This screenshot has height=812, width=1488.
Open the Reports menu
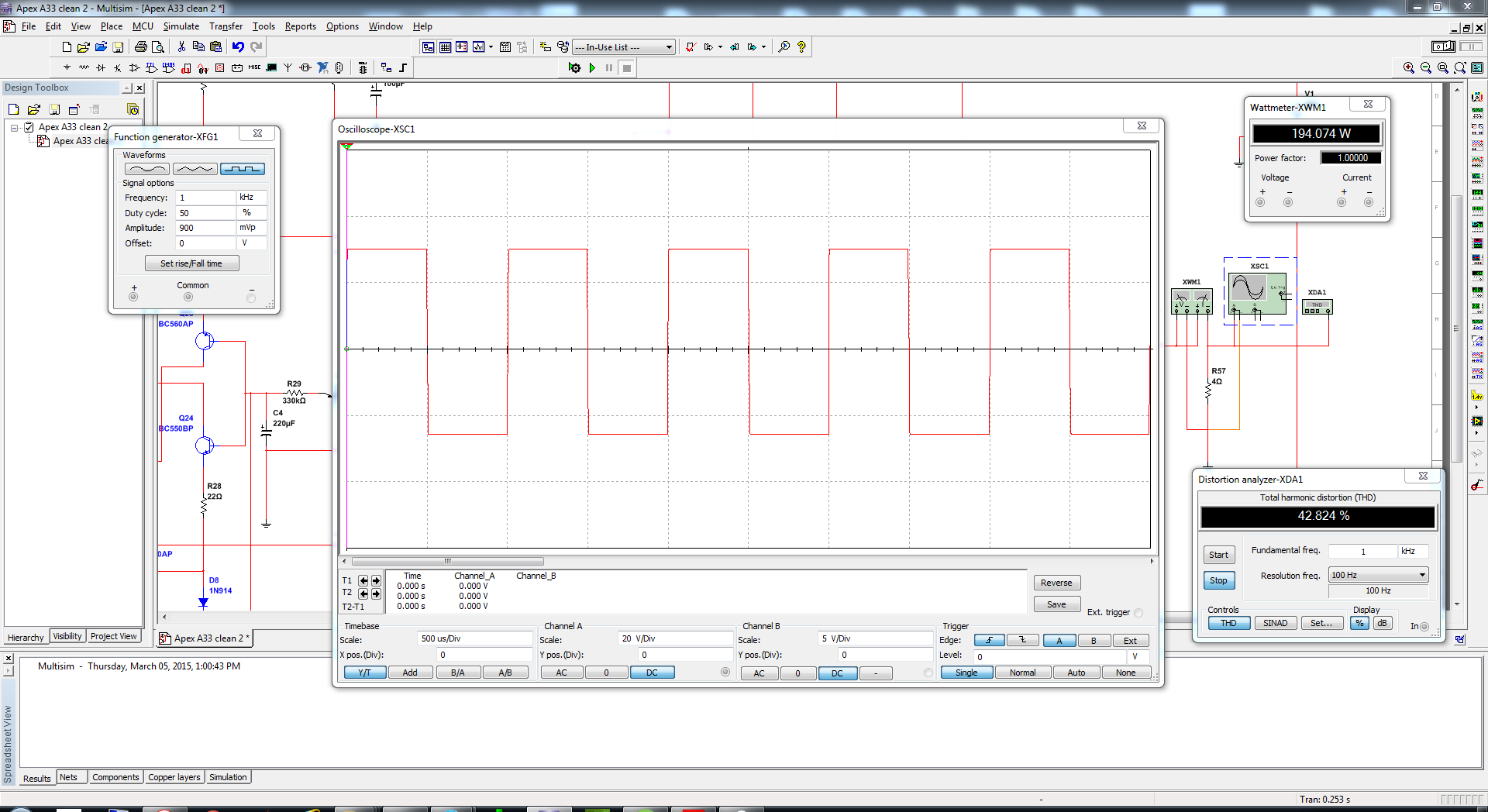(x=300, y=26)
